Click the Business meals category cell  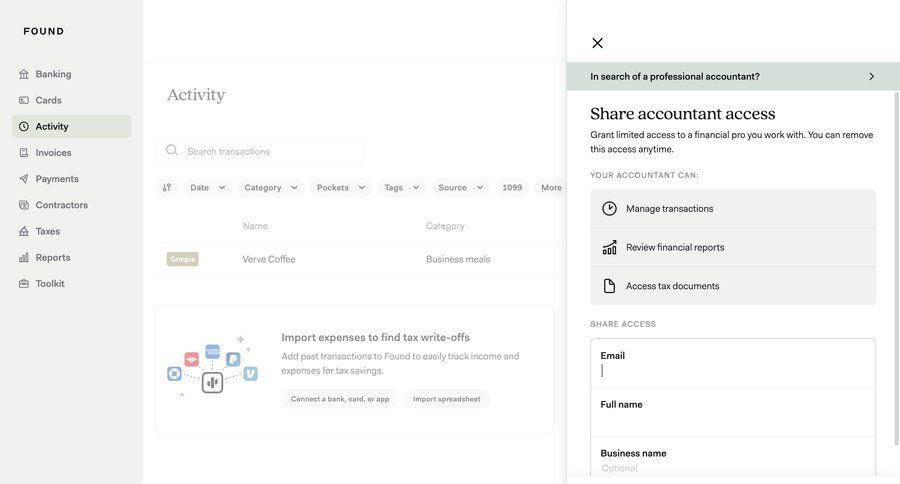tap(458, 259)
